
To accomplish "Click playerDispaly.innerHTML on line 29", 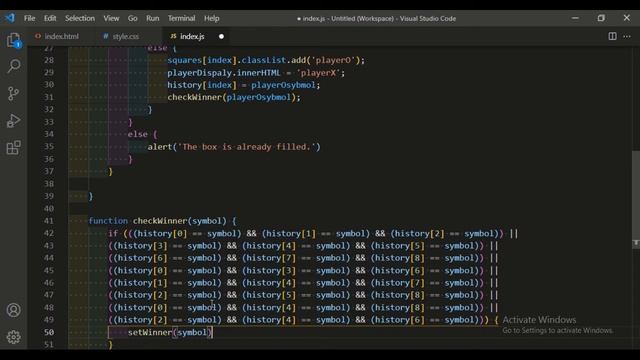I will [x=224, y=73].
